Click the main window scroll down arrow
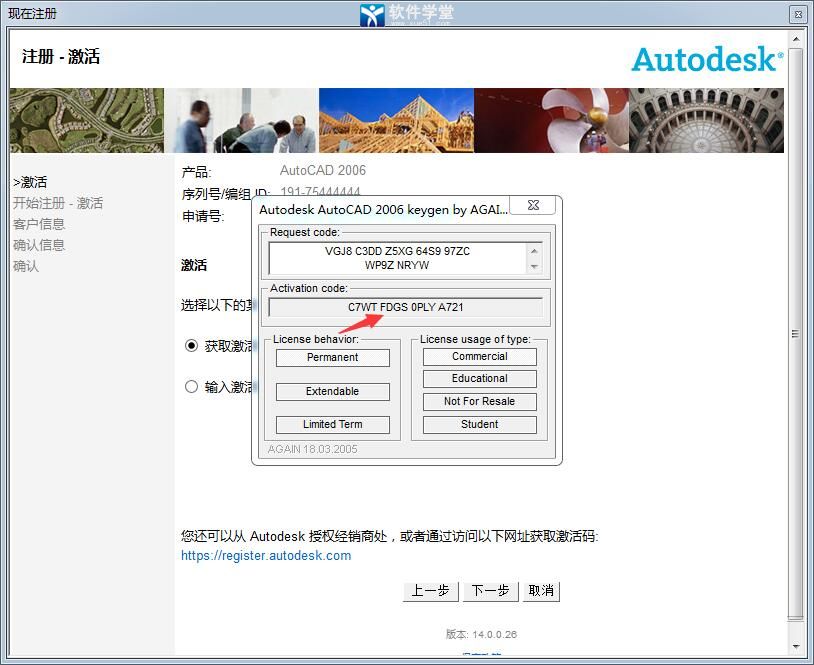Image resolution: width=814 pixels, height=665 pixels. coord(796,647)
